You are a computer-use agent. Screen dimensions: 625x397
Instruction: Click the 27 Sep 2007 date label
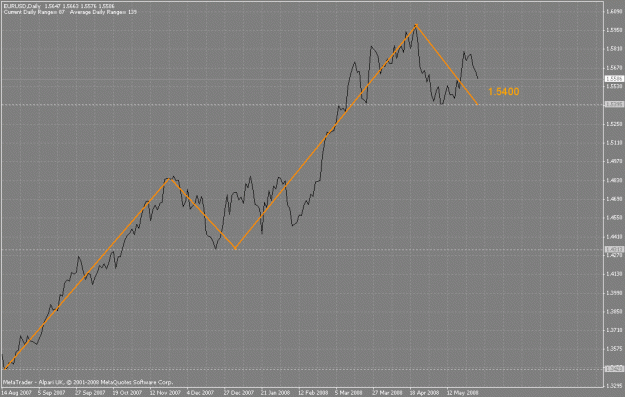90,393
